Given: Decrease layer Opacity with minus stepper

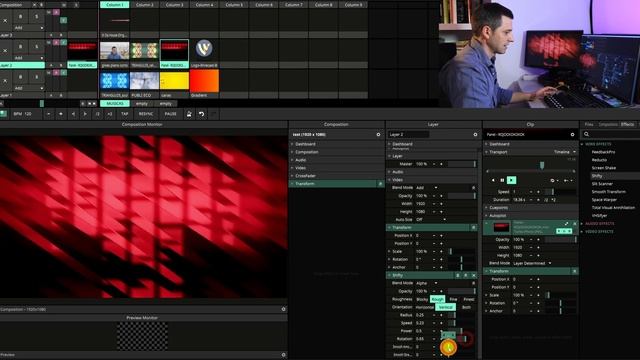Looking at the screenshot, I should coord(434,196).
